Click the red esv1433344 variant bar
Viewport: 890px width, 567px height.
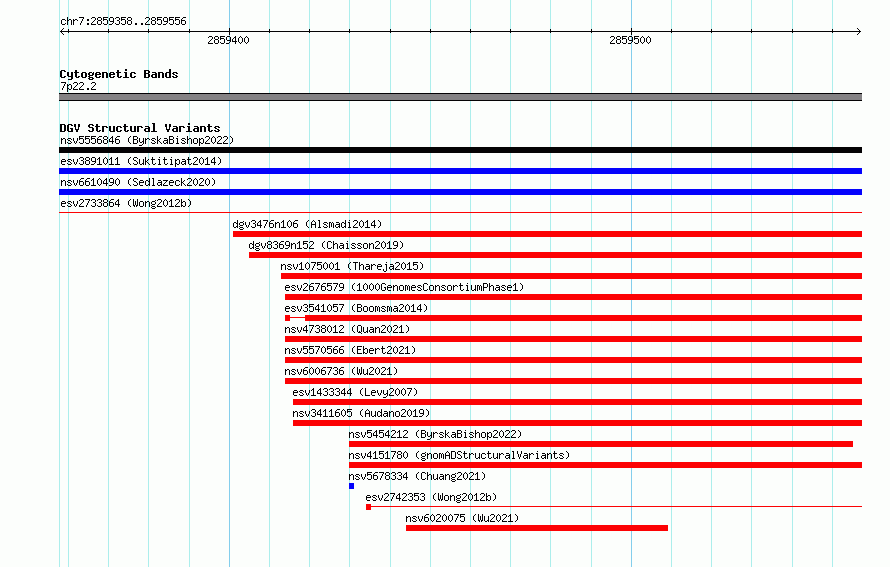coord(577,402)
